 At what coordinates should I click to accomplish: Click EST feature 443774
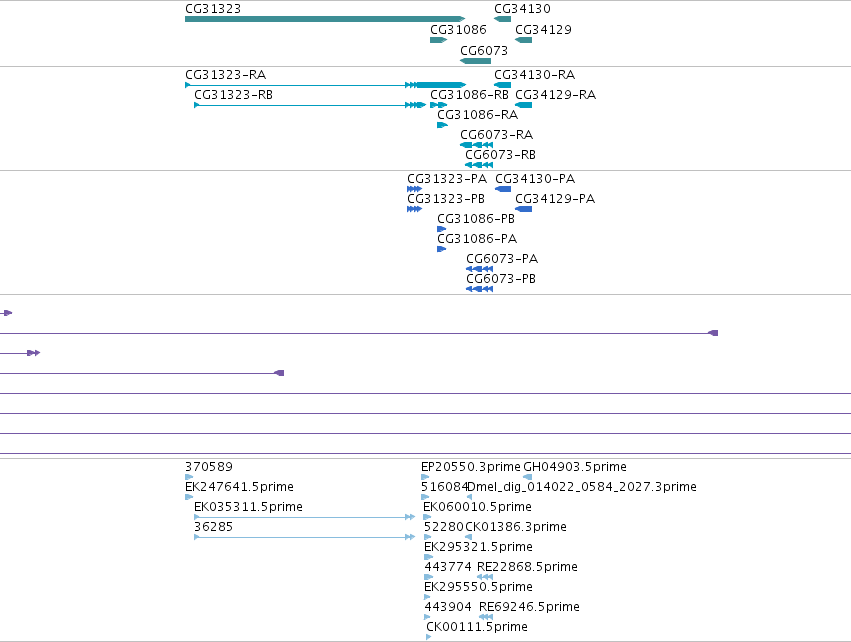point(448,567)
